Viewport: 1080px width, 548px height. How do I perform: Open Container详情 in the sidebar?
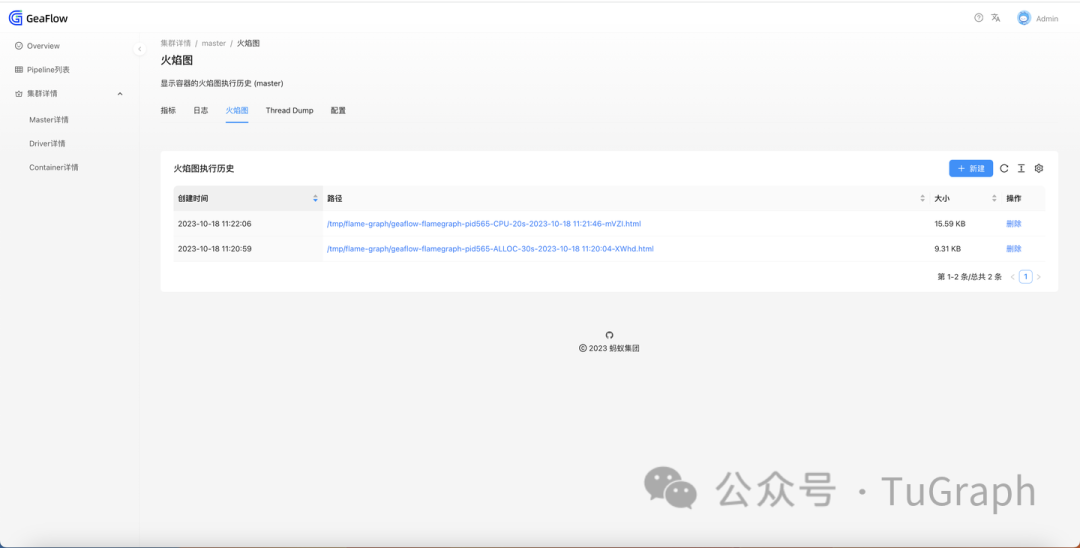coord(54,167)
